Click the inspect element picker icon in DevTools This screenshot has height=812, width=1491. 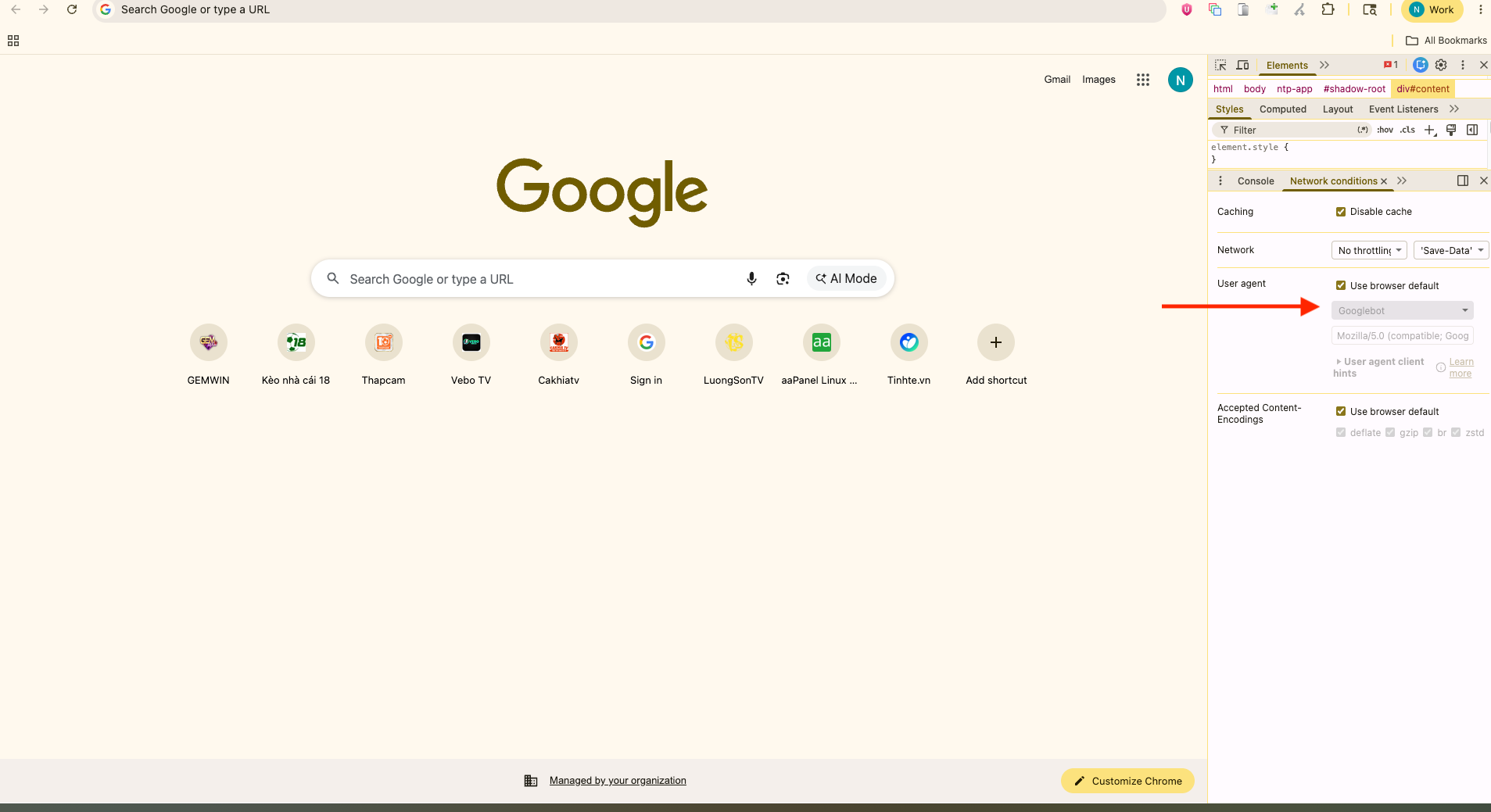click(1220, 65)
